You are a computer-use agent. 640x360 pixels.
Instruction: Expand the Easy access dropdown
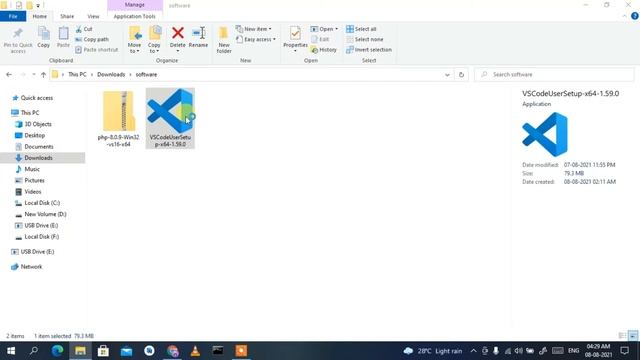pos(256,39)
